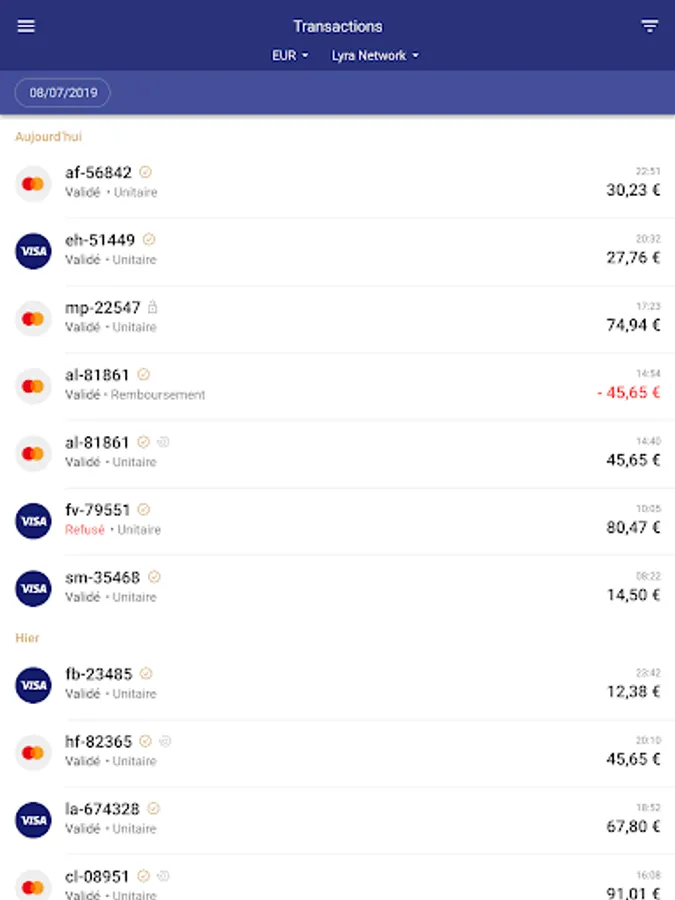Tap Visa logo of transaction eh-51449

pos(33,251)
